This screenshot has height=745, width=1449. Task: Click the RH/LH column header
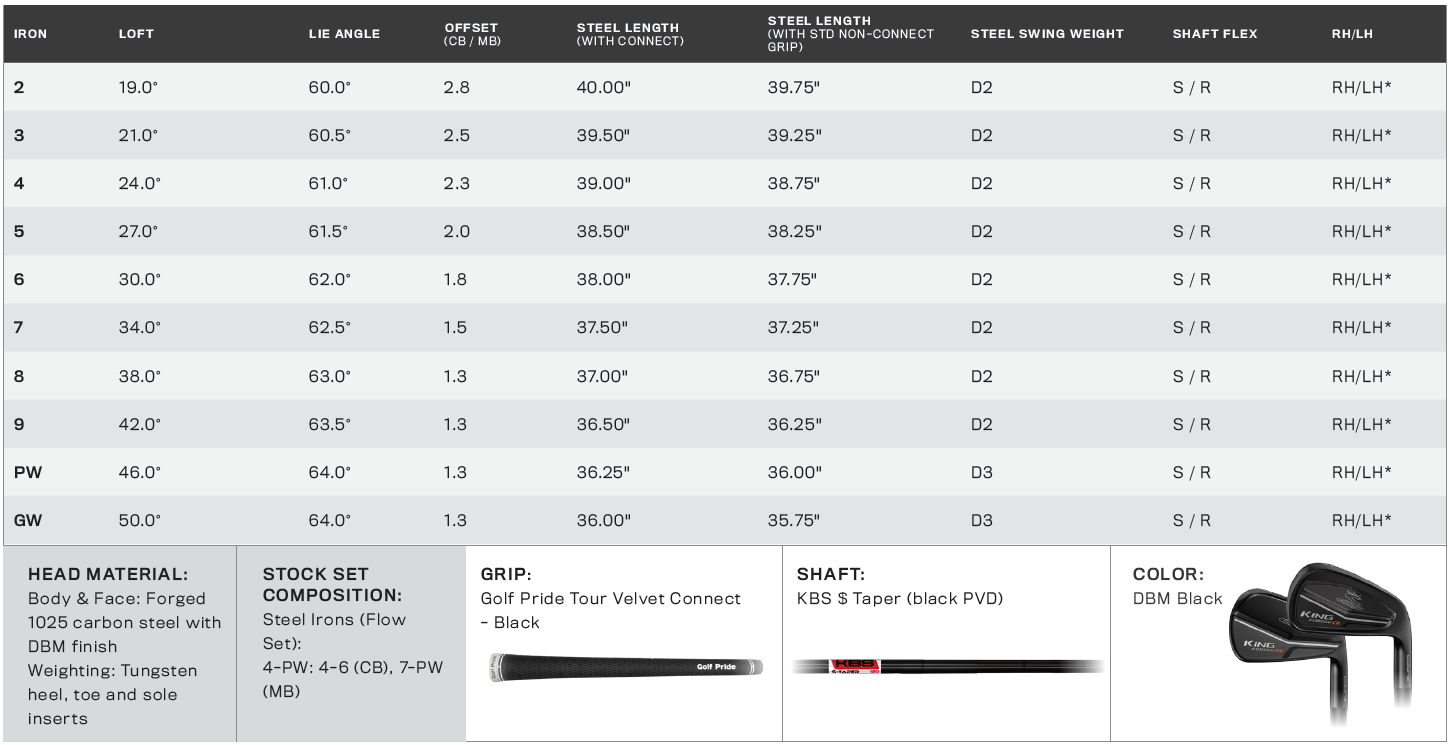point(1352,34)
